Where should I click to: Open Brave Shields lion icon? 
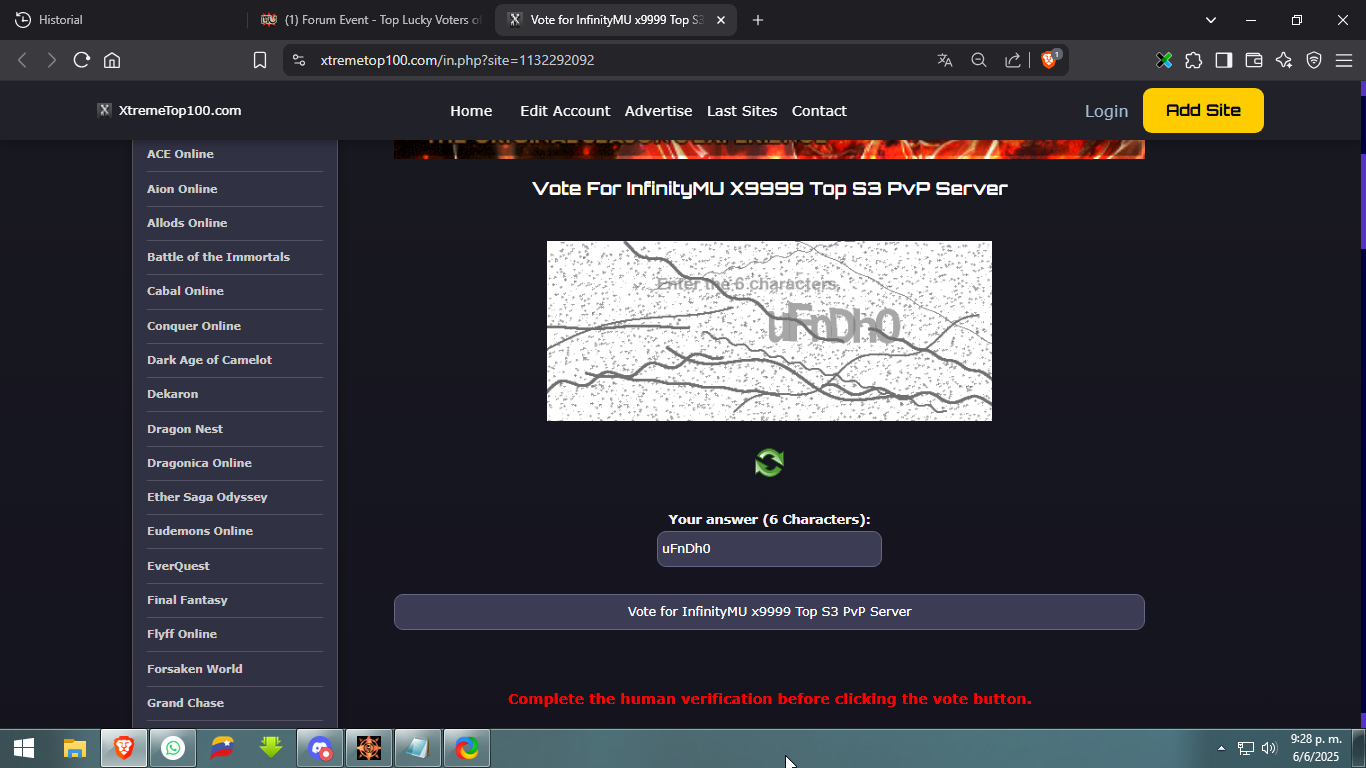point(1049,59)
